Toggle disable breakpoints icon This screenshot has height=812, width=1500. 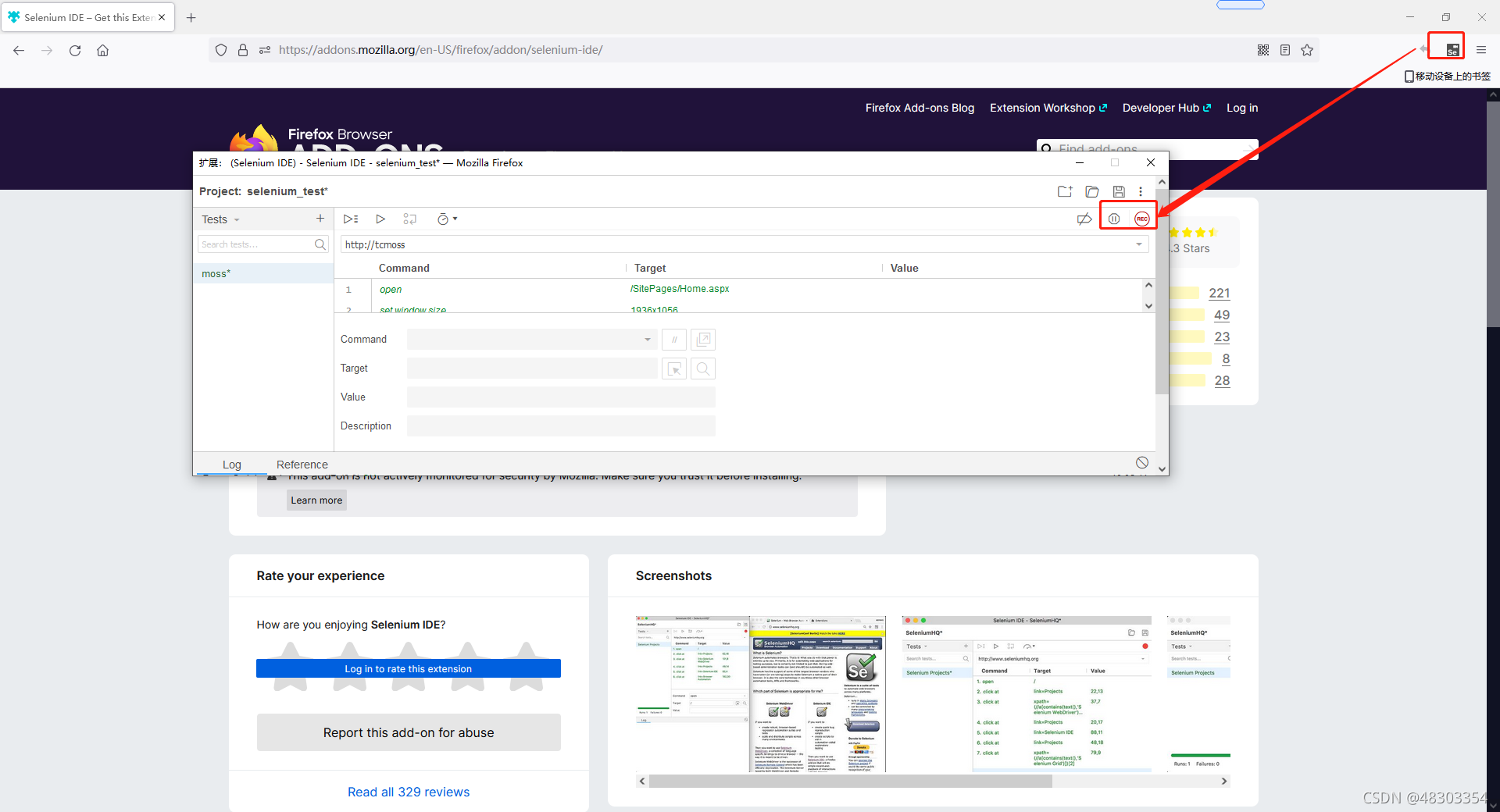pyautogui.click(x=1084, y=219)
